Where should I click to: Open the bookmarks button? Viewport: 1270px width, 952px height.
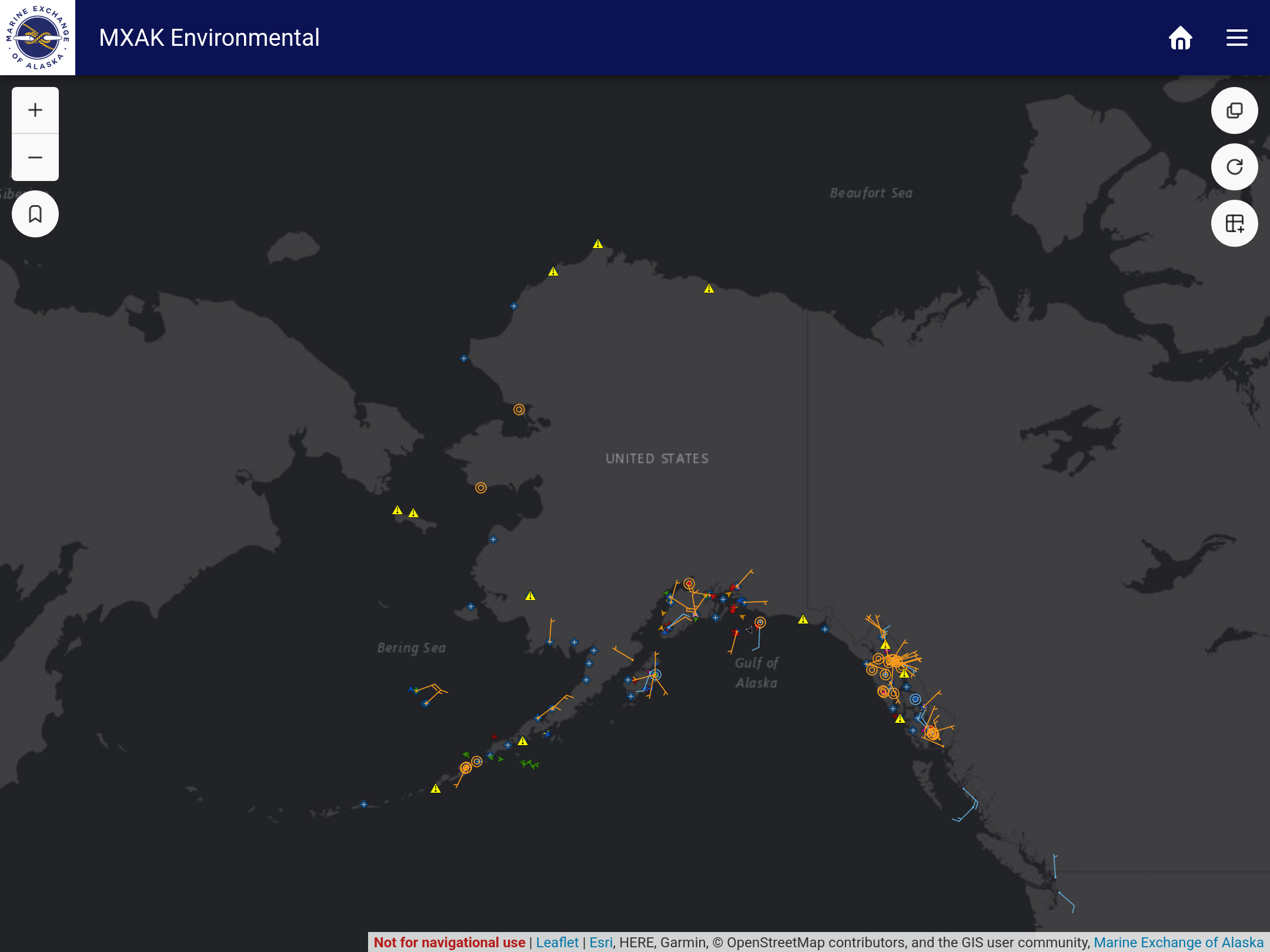[35, 214]
